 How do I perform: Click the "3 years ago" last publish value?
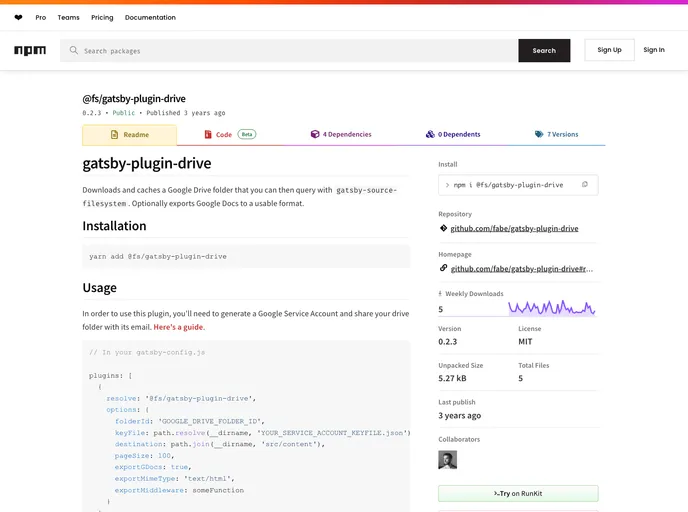459,415
